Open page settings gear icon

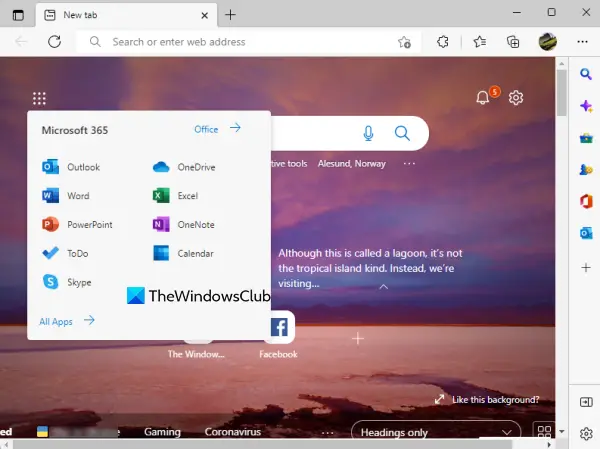[x=516, y=98]
